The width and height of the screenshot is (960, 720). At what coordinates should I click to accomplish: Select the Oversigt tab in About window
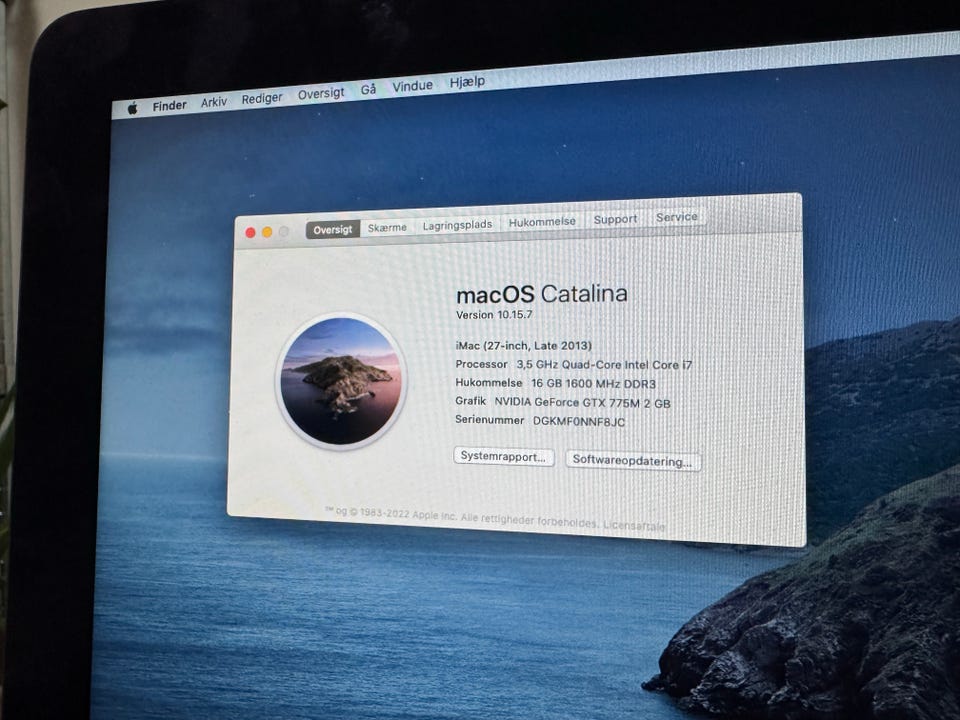click(332, 230)
